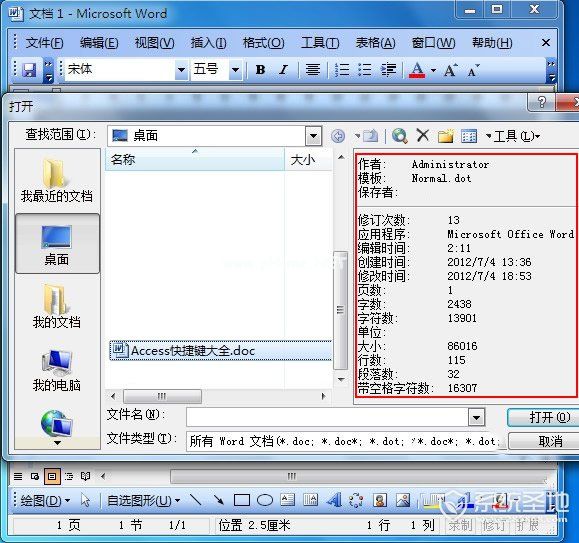Apply numbered list formatting
This screenshot has height=543, width=579.
pos(342,69)
